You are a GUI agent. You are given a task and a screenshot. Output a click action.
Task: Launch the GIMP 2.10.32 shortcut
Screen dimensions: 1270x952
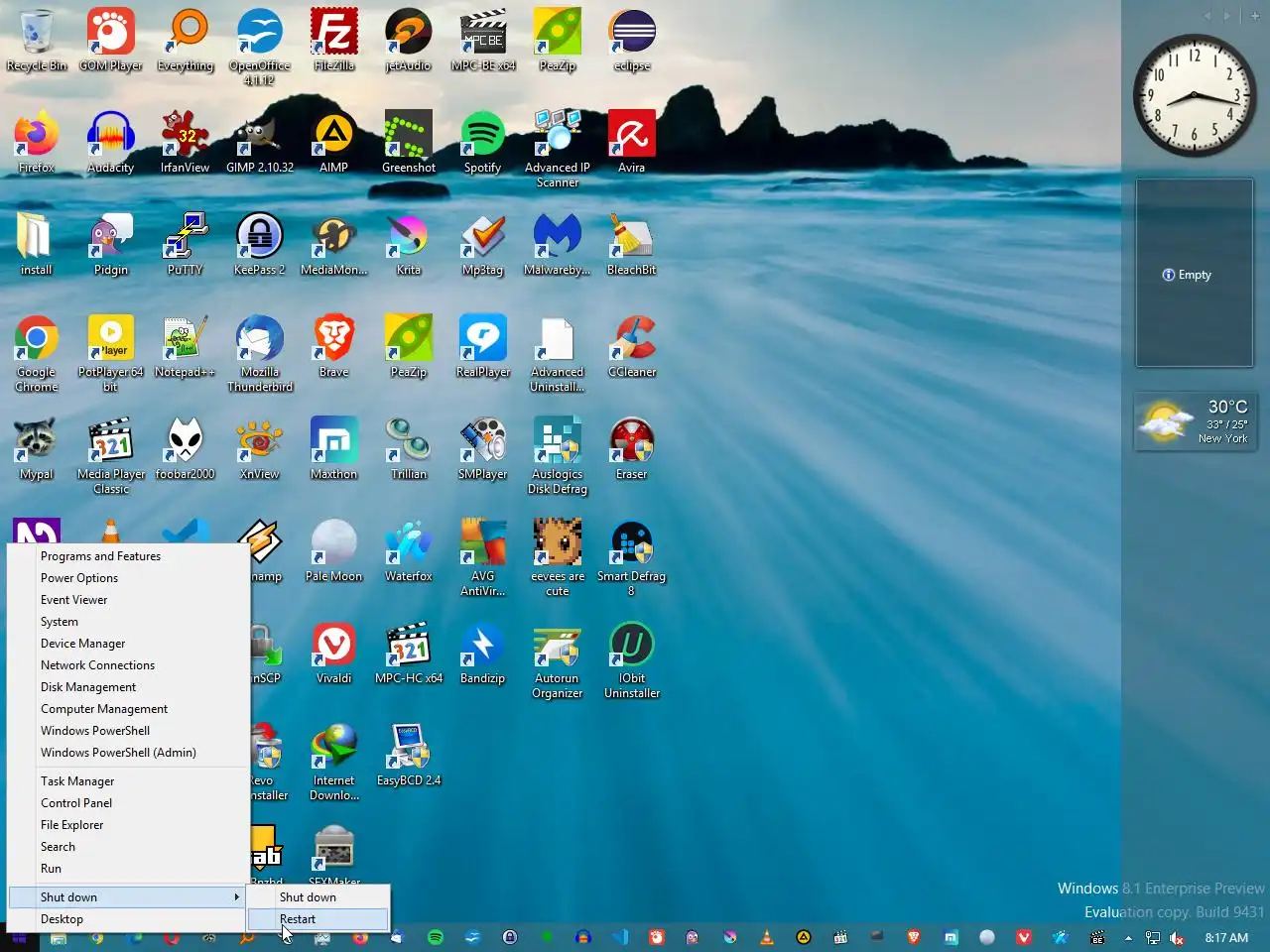[260, 142]
